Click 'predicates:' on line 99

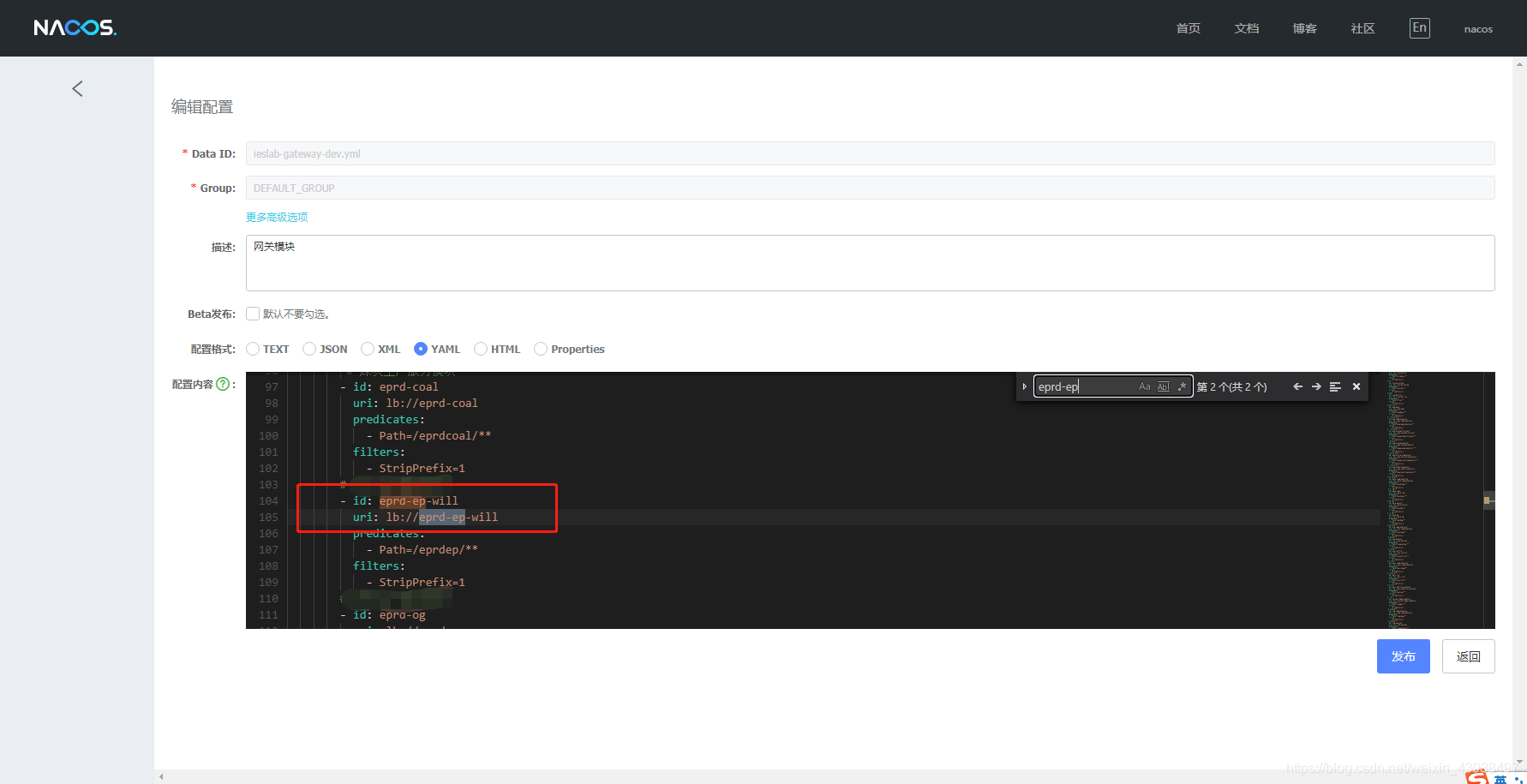(389, 420)
